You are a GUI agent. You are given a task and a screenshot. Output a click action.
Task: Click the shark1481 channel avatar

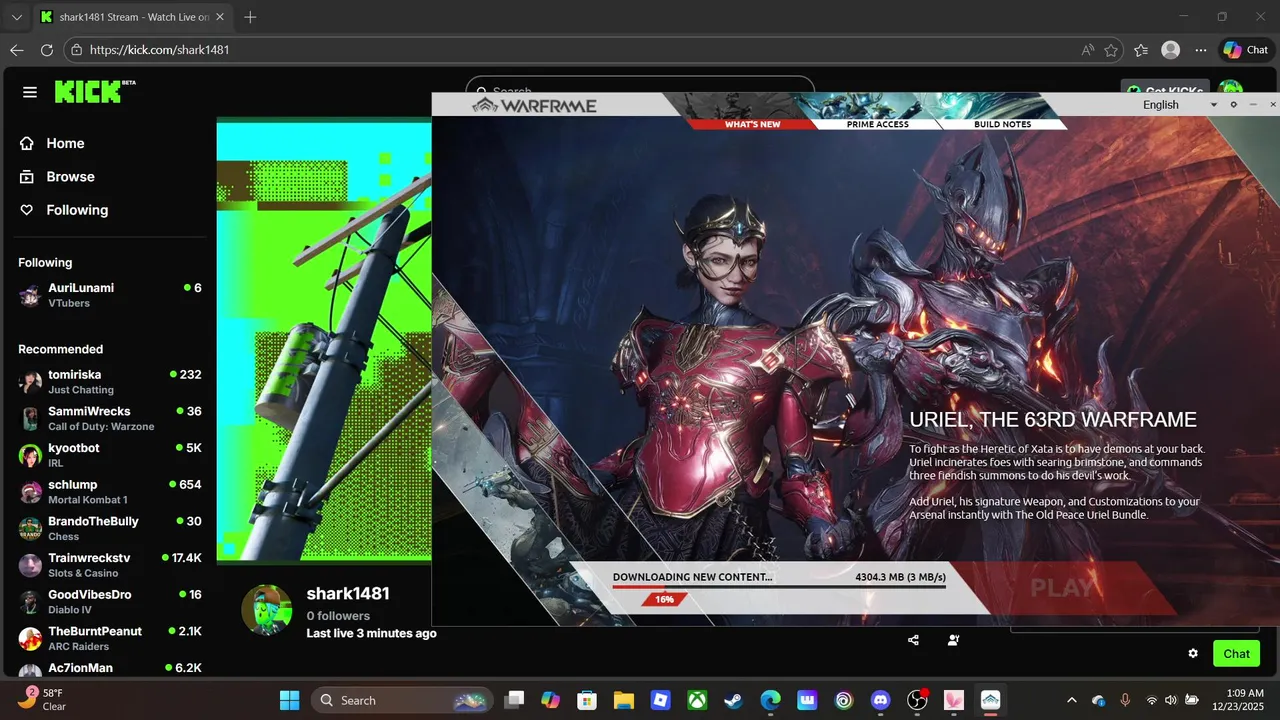pos(267,609)
